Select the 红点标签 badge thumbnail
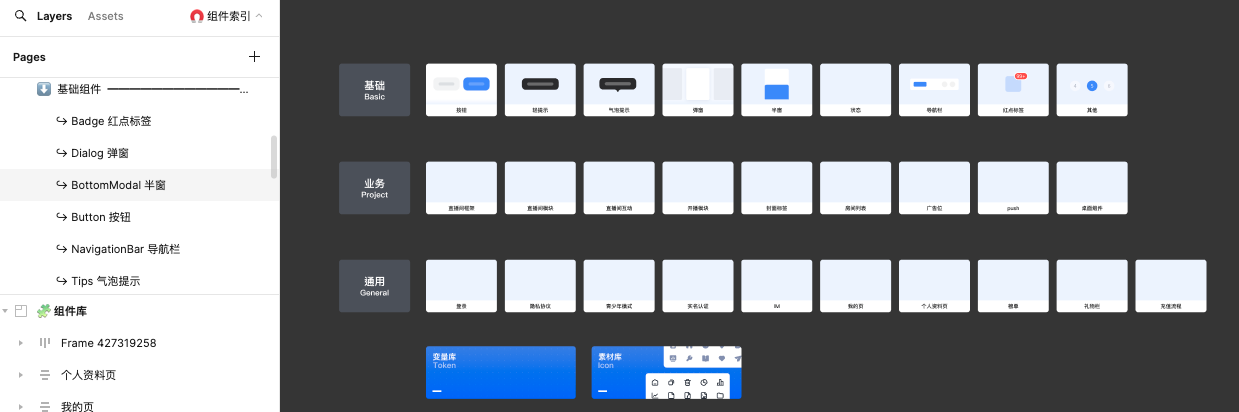The height and width of the screenshot is (412, 1239). [1013, 90]
